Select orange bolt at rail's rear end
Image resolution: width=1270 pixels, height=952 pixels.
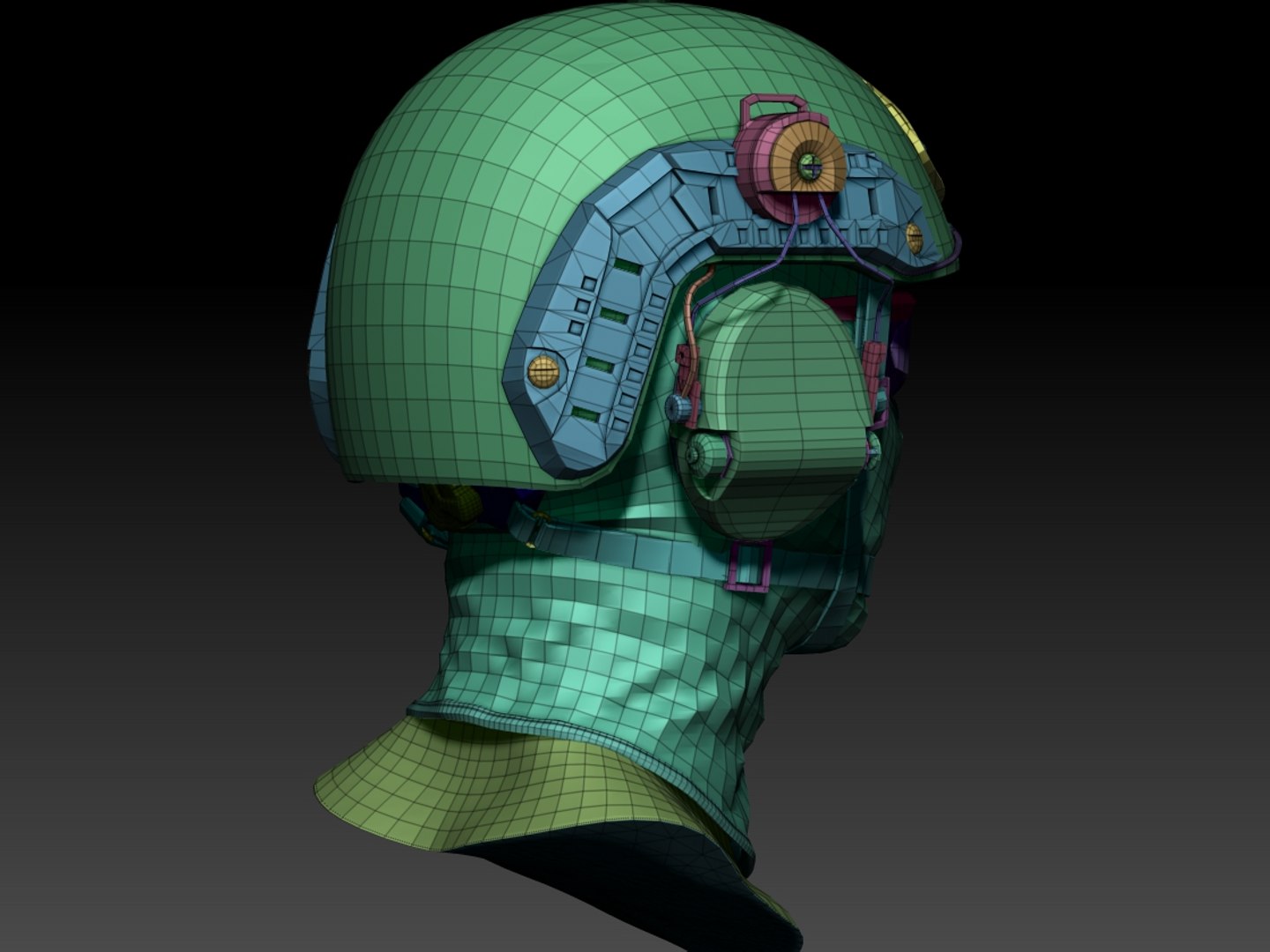tap(544, 370)
